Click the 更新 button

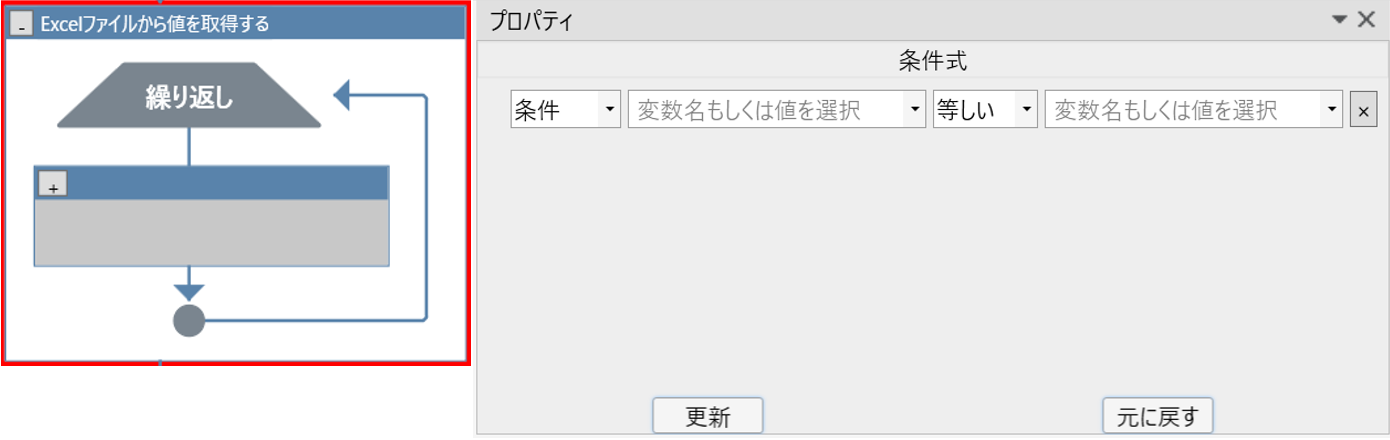pos(708,416)
